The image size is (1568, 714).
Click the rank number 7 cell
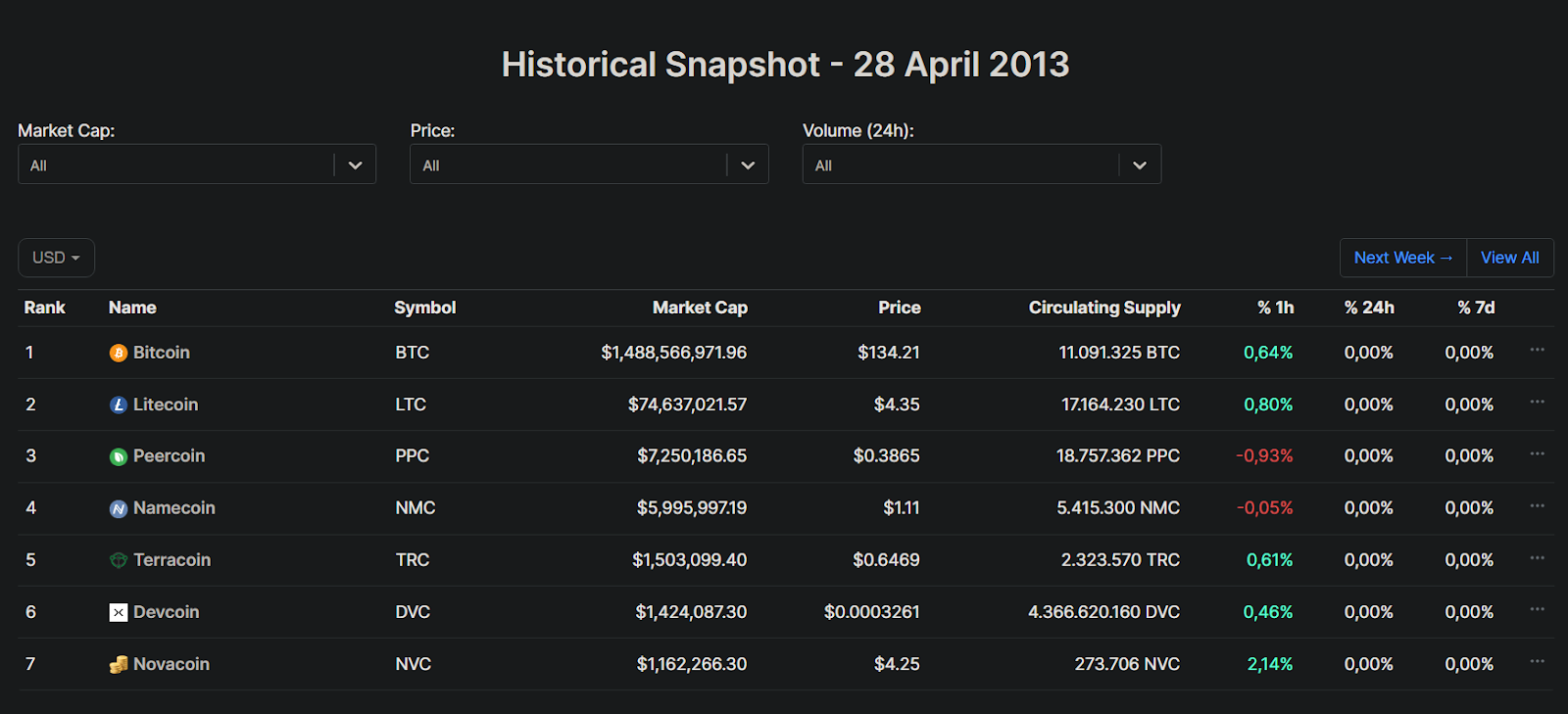pyautogui.click(x=30, y=664)
